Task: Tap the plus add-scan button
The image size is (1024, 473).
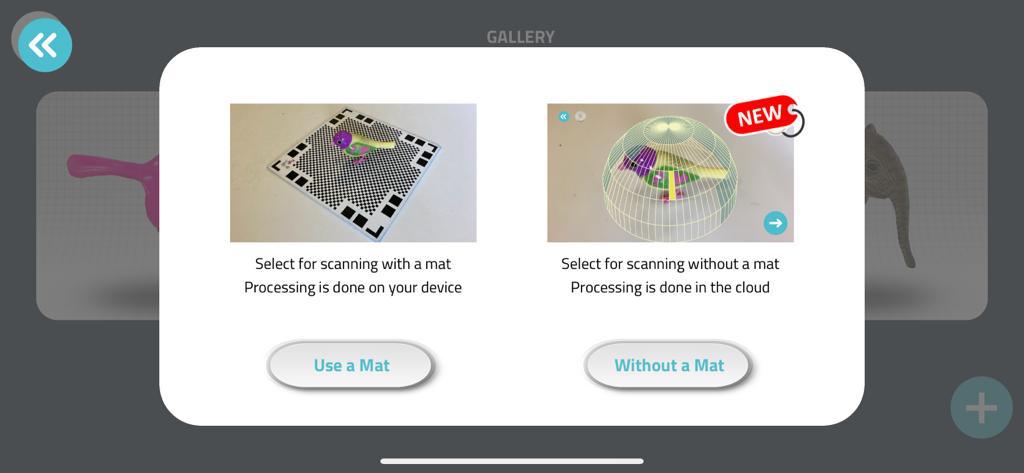Action: coord(981,408)
